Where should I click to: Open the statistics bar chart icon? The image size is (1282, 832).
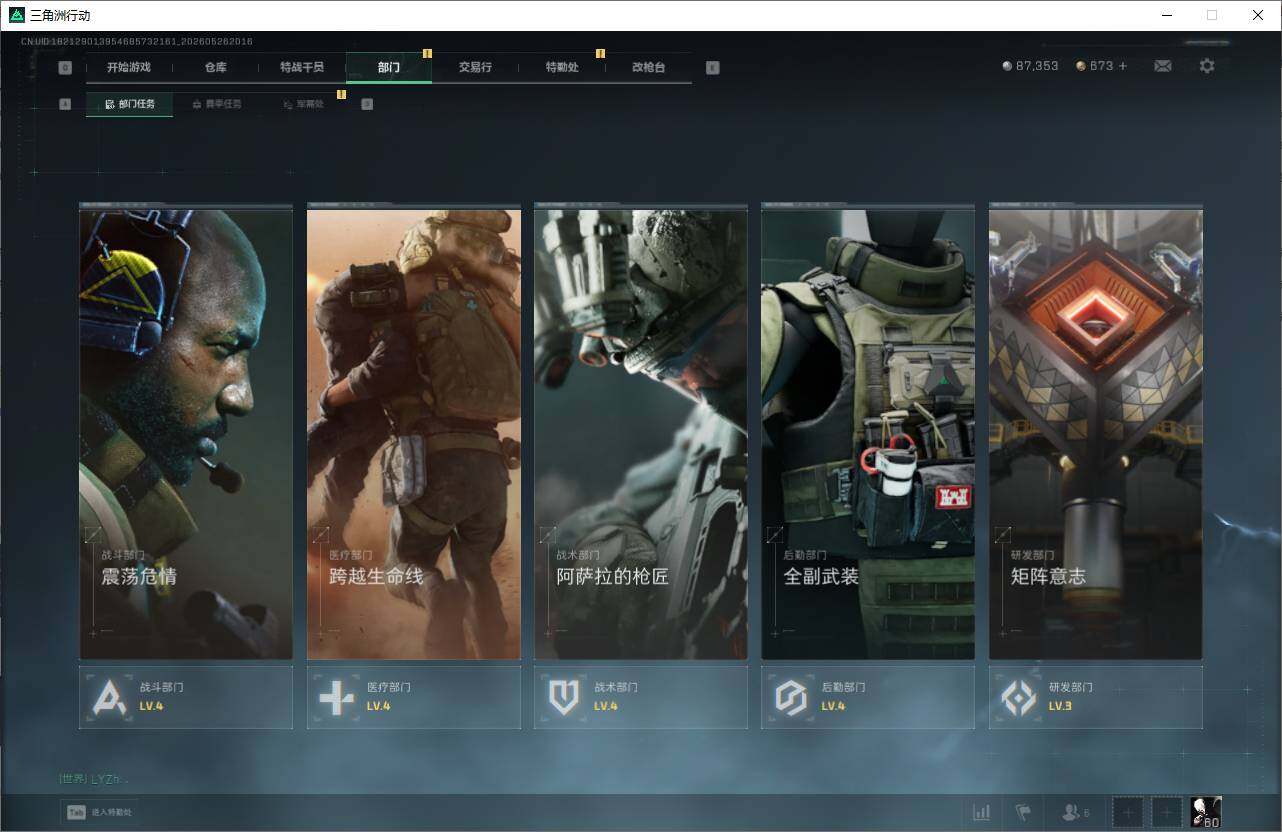(x=982, y=812)
